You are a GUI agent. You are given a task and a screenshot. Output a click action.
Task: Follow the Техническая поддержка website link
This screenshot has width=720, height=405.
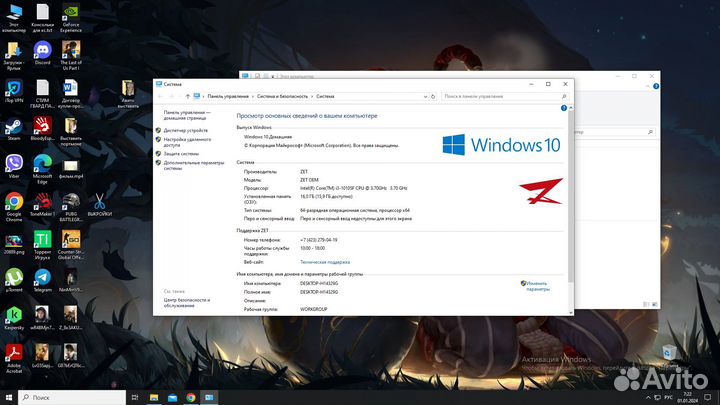325,262
